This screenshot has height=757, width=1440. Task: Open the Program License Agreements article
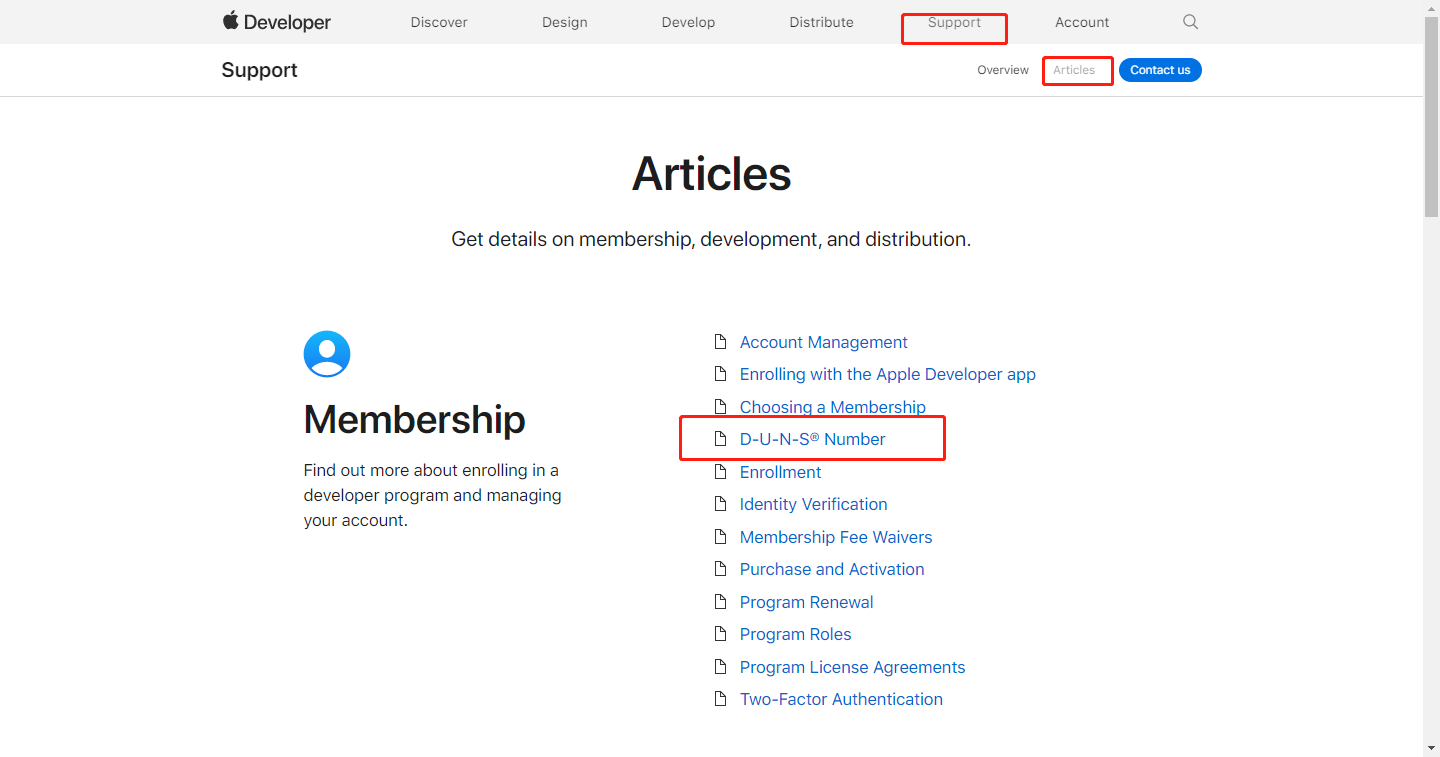pos(853,667)
